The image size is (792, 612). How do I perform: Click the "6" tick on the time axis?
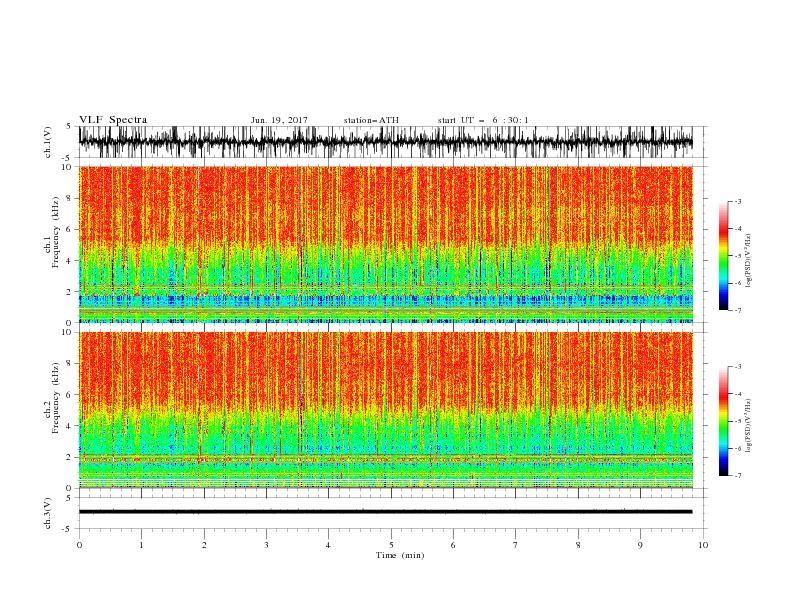[x=453, y=545]
